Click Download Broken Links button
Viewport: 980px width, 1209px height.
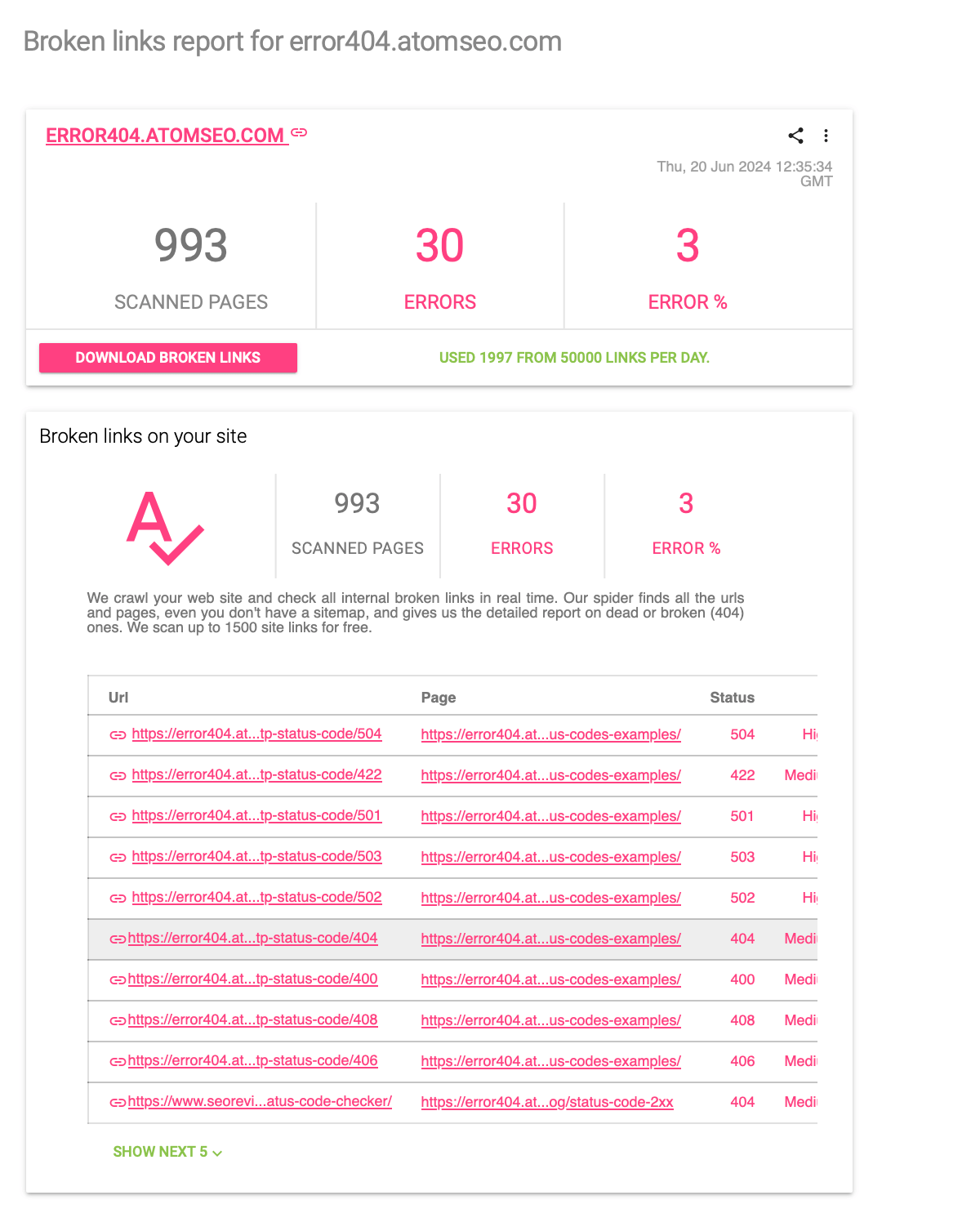168,358
